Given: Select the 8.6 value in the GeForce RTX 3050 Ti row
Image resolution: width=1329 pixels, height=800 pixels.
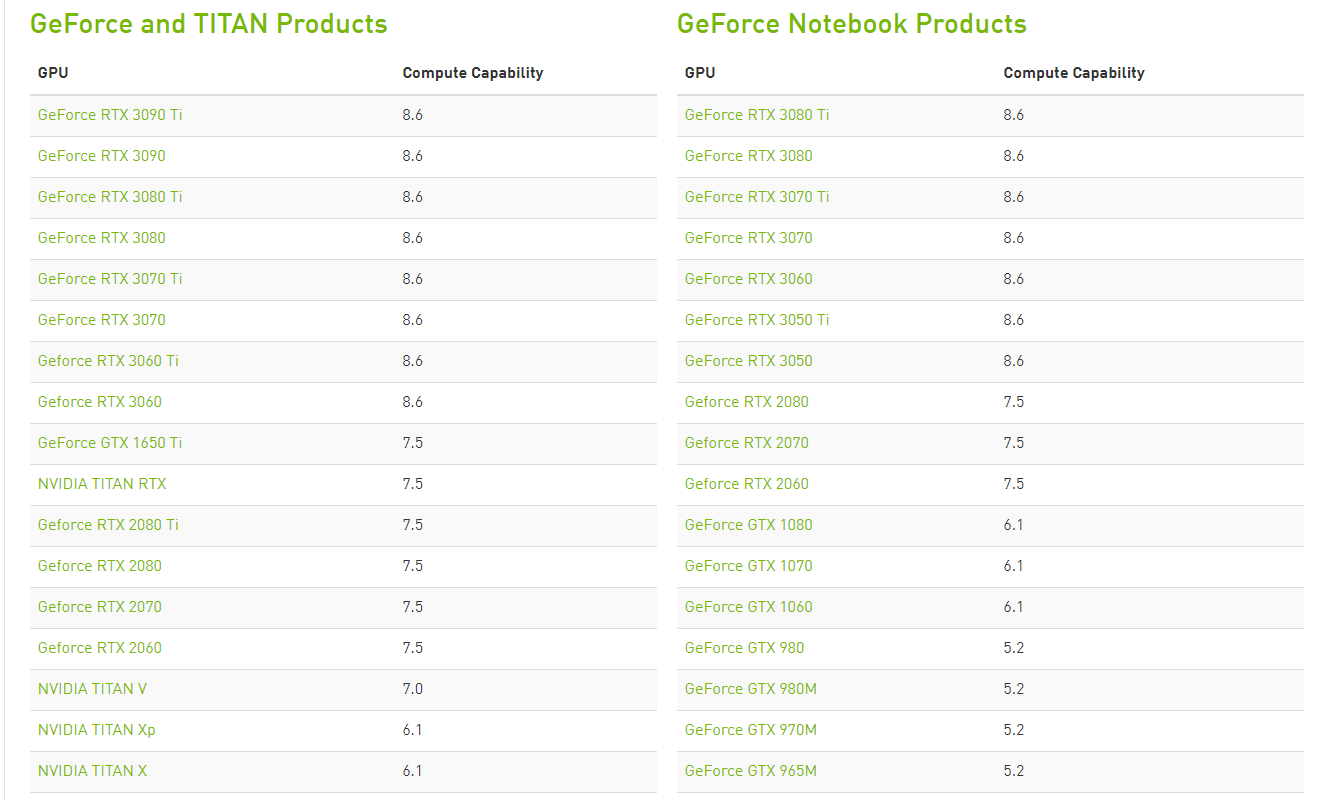Looking at the screenshot, I should (1014, 320).
